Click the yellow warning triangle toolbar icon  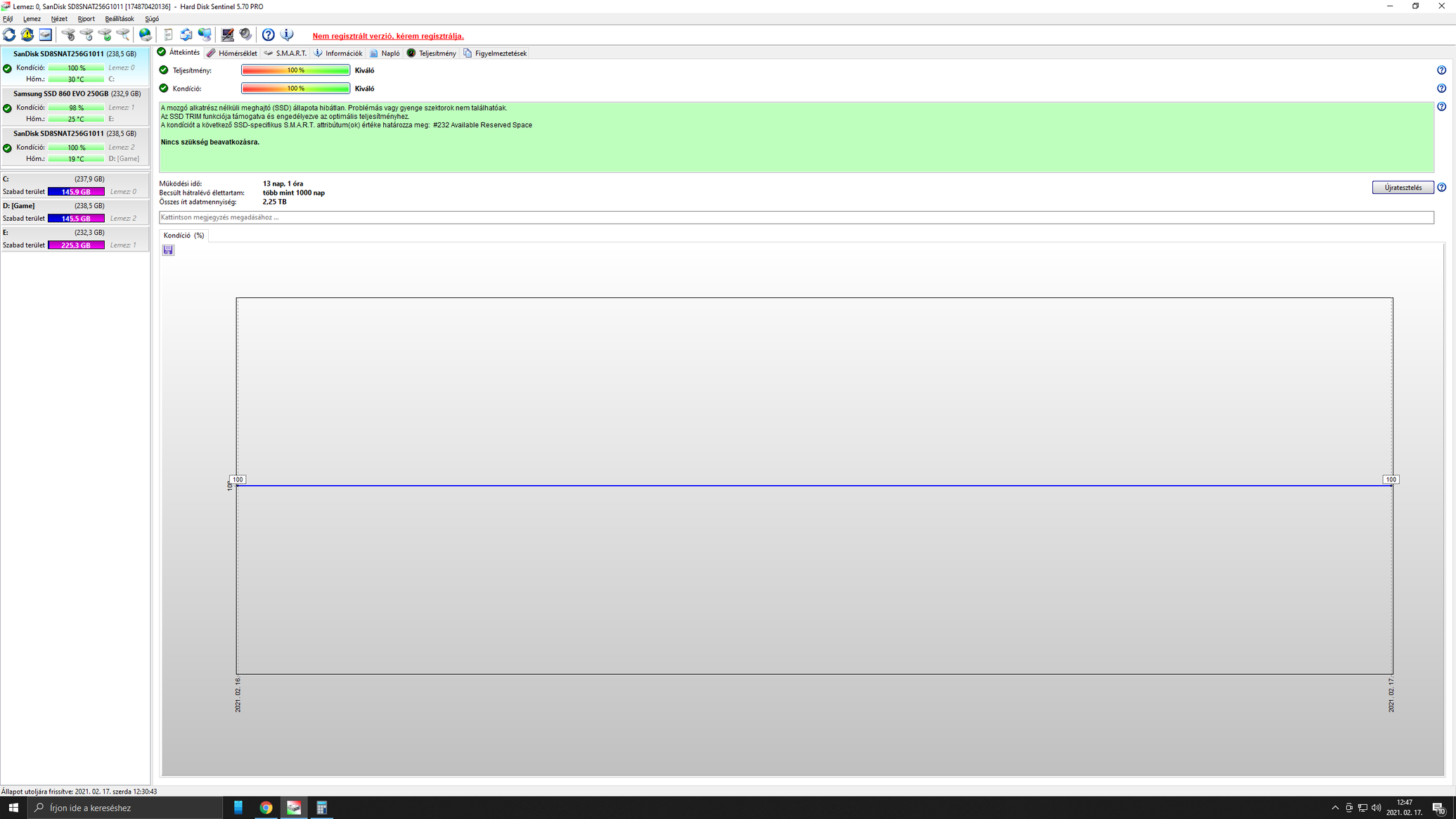point(27,34)
